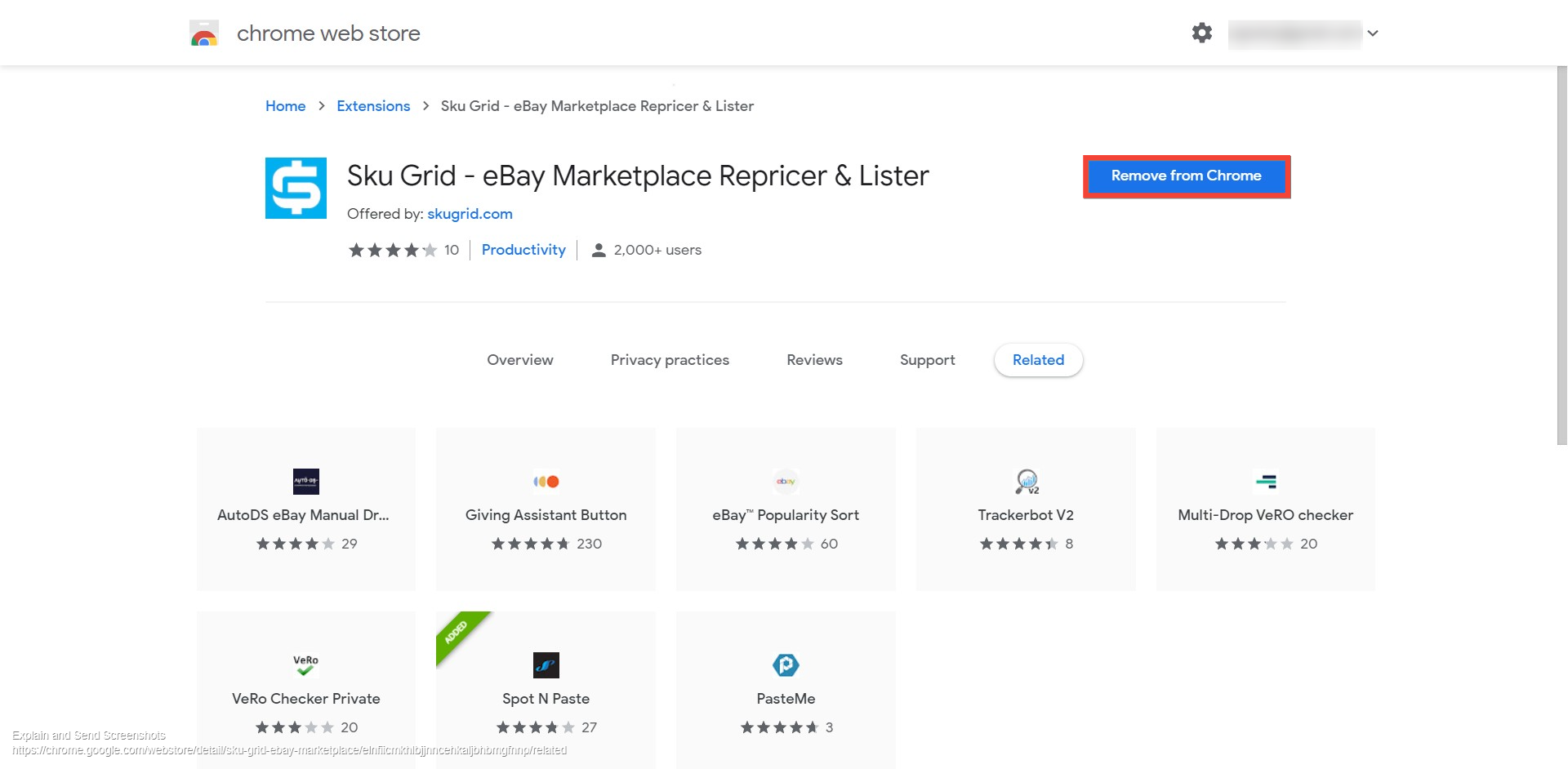Click AutoDS star rating of 29

tap(306, 544)
